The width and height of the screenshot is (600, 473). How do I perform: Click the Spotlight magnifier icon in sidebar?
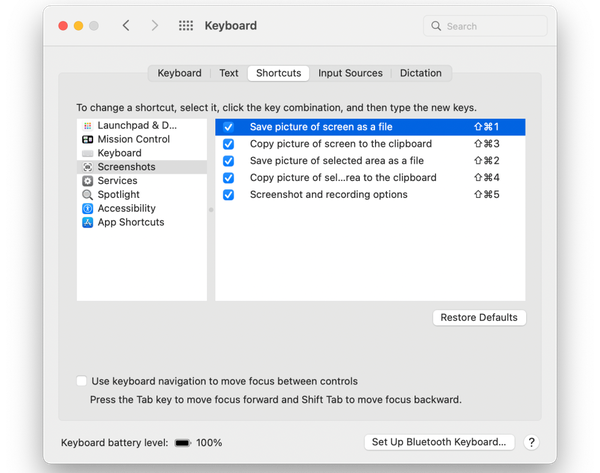pos(88,195)
